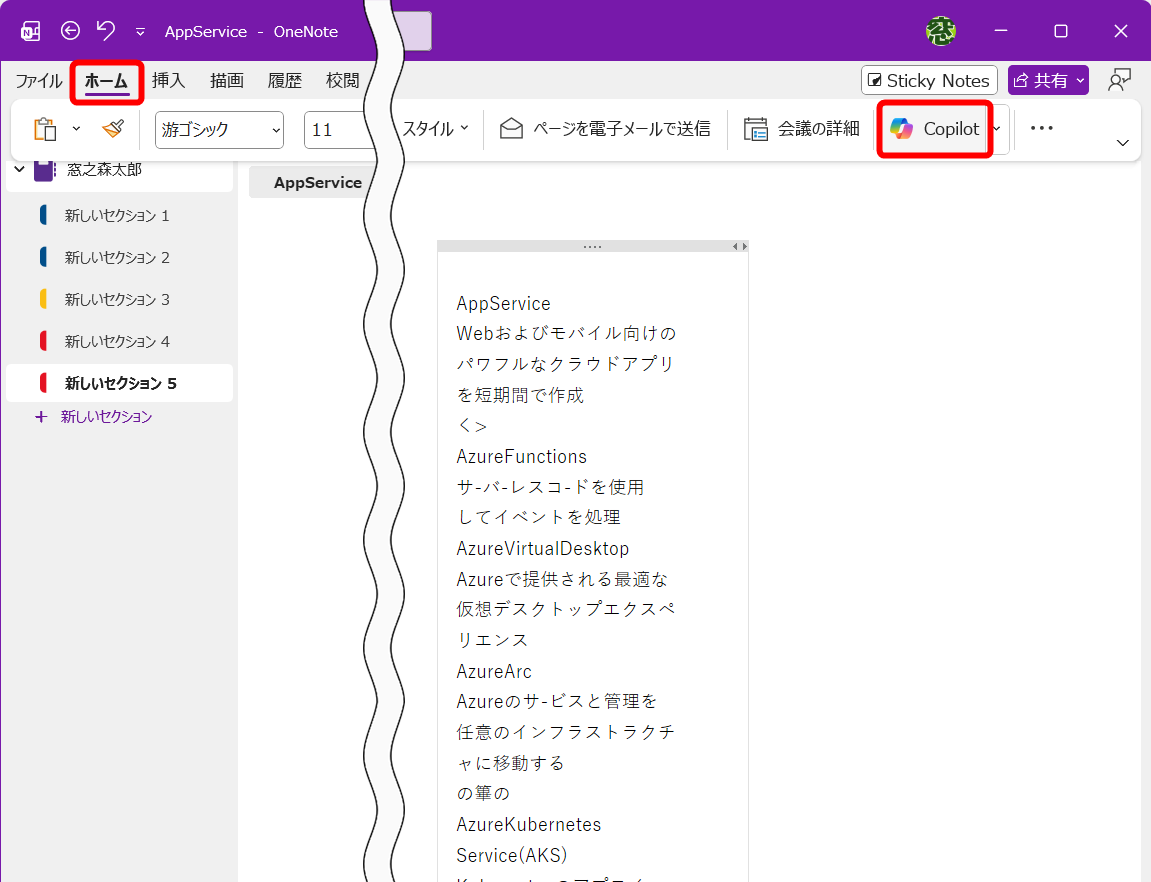Collapse the 窓之森太郎 notebook tree
Viewport: 1151px width, 882px height.
[x=20, y=170]
